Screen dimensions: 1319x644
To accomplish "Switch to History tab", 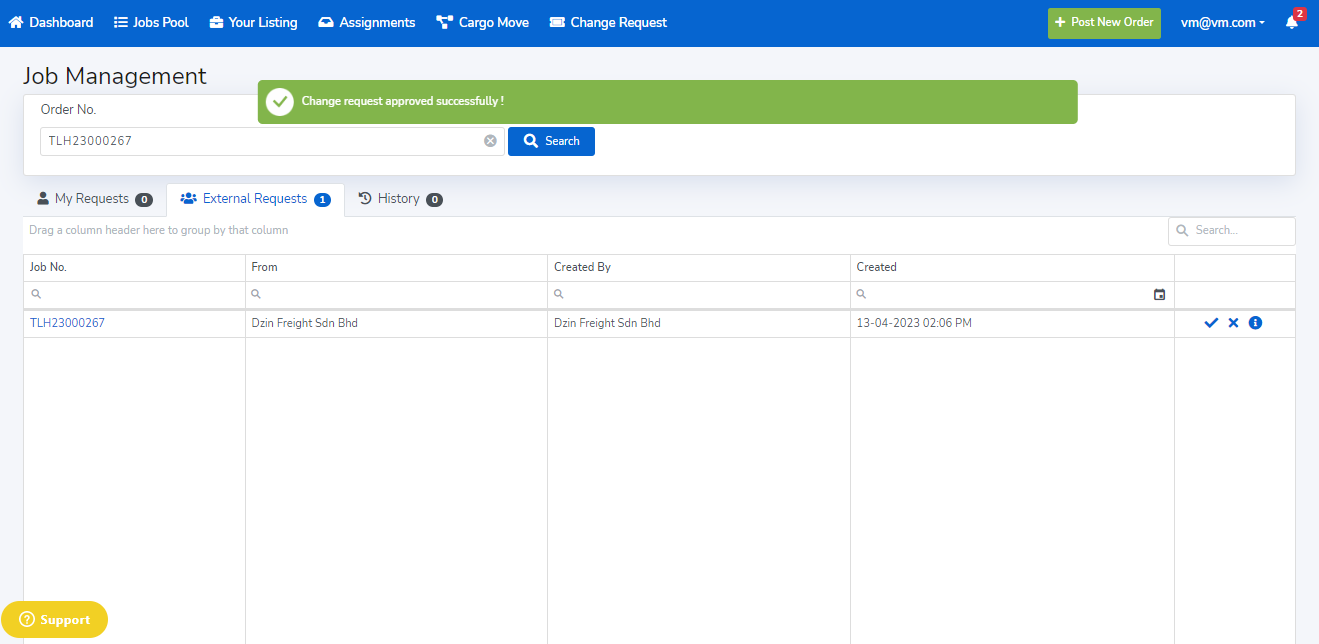I will 399,199.
